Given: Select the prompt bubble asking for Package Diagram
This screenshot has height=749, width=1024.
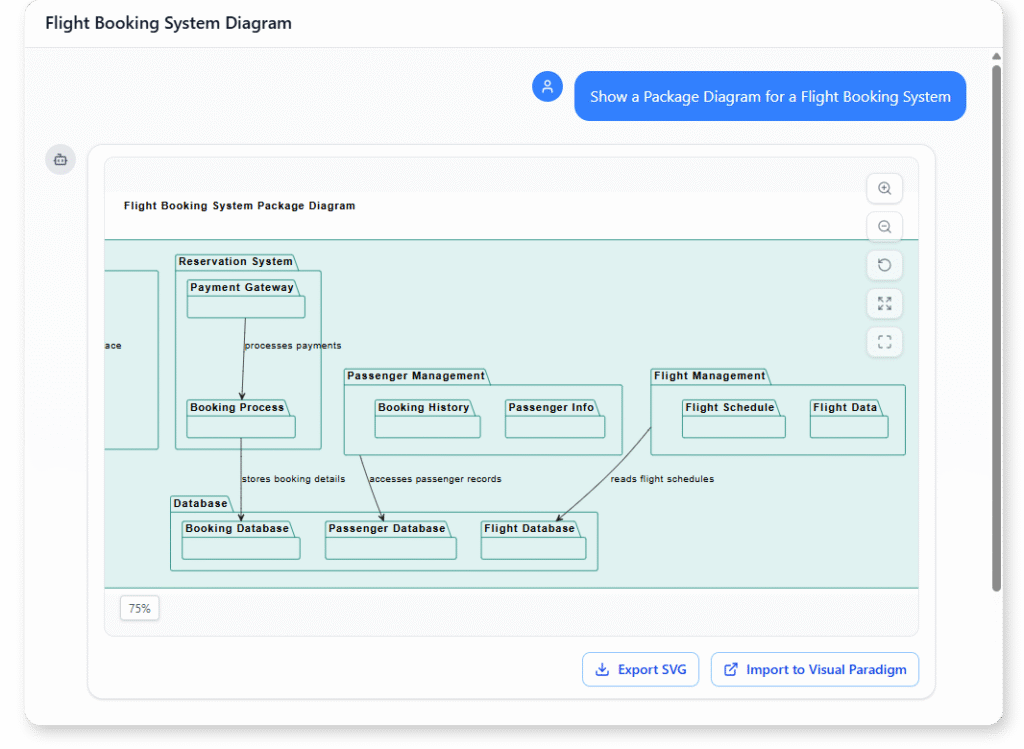Looking at the screenshot, I should pos(770,96).
